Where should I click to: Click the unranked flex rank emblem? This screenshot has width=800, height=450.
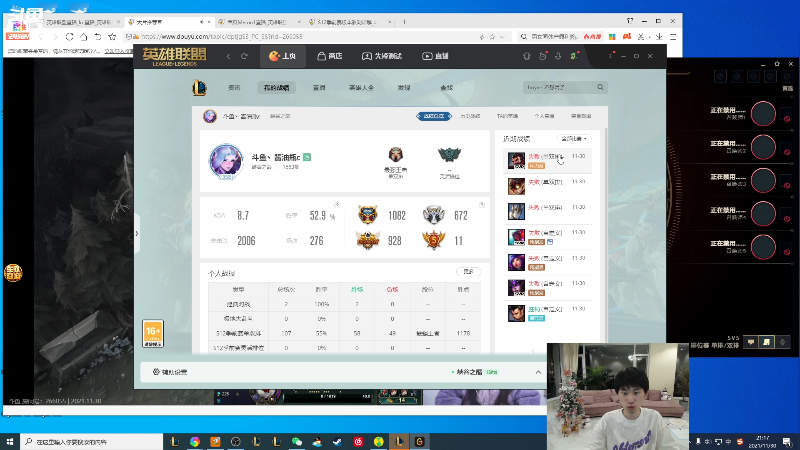click(x=449, y=155)
